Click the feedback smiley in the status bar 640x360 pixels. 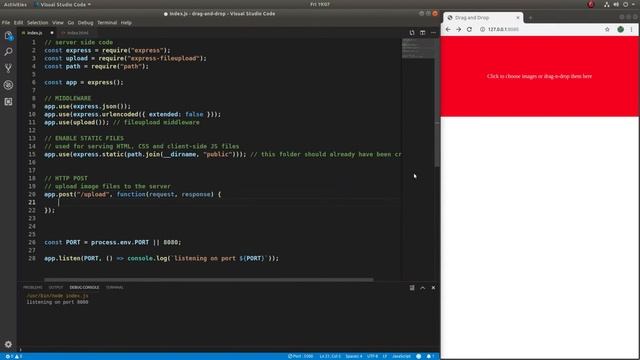[x=418, y=356]
